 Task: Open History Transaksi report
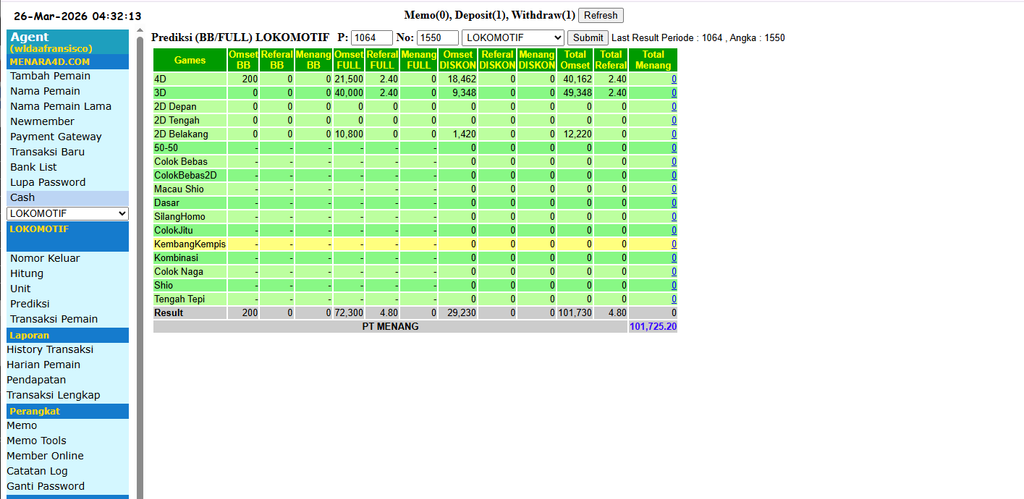pos(50,349)
